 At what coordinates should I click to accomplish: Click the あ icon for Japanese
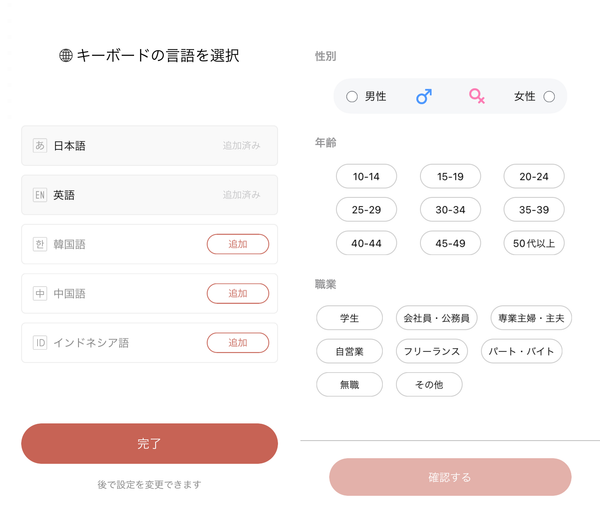coord(40,145)
